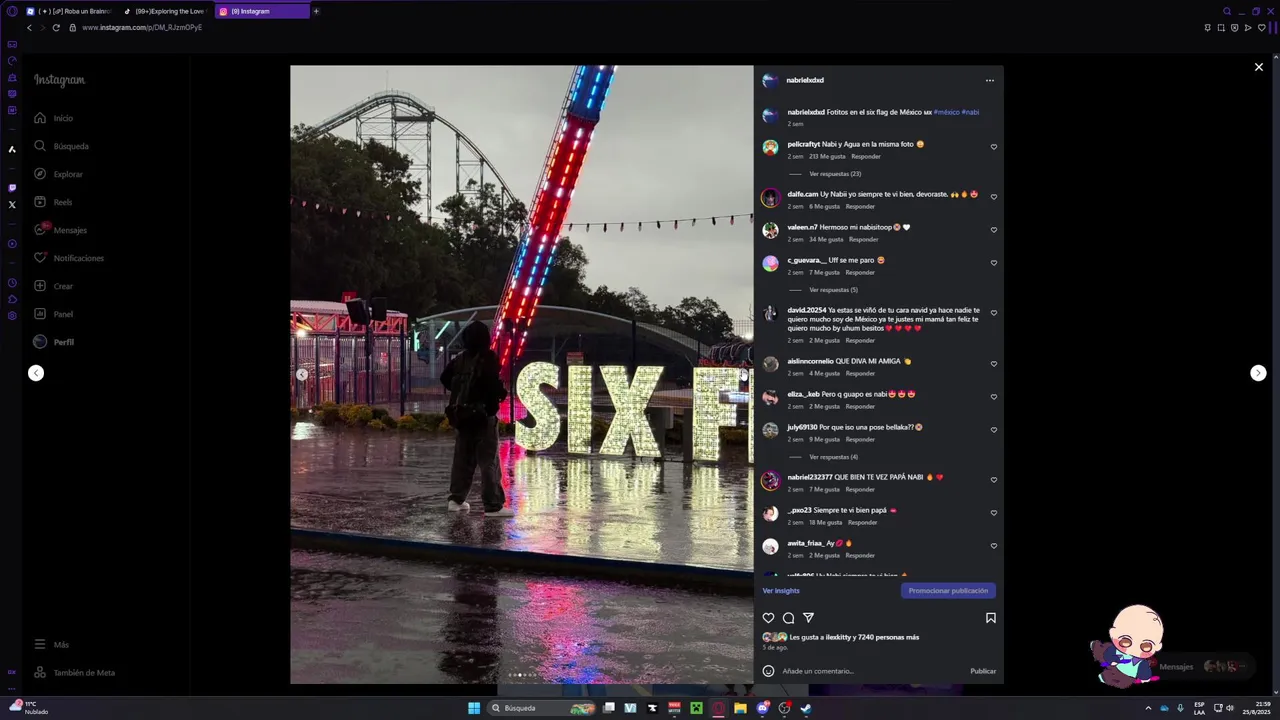This screenshot has width=1280, height=720.
Task: Open the three-dot options menu of the post
Action: [990, 80]
